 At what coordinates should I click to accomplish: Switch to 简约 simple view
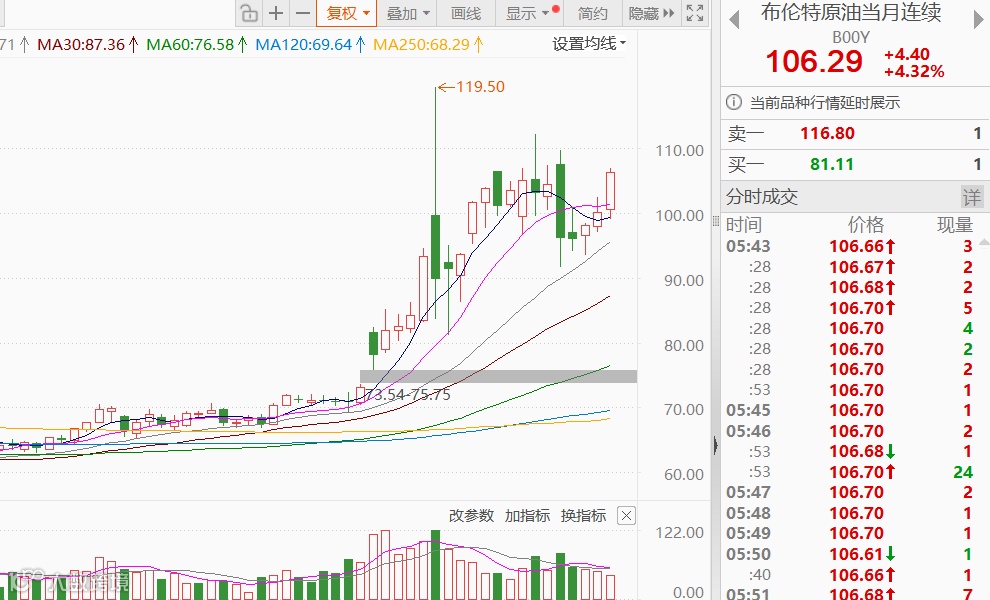[592, 13]
